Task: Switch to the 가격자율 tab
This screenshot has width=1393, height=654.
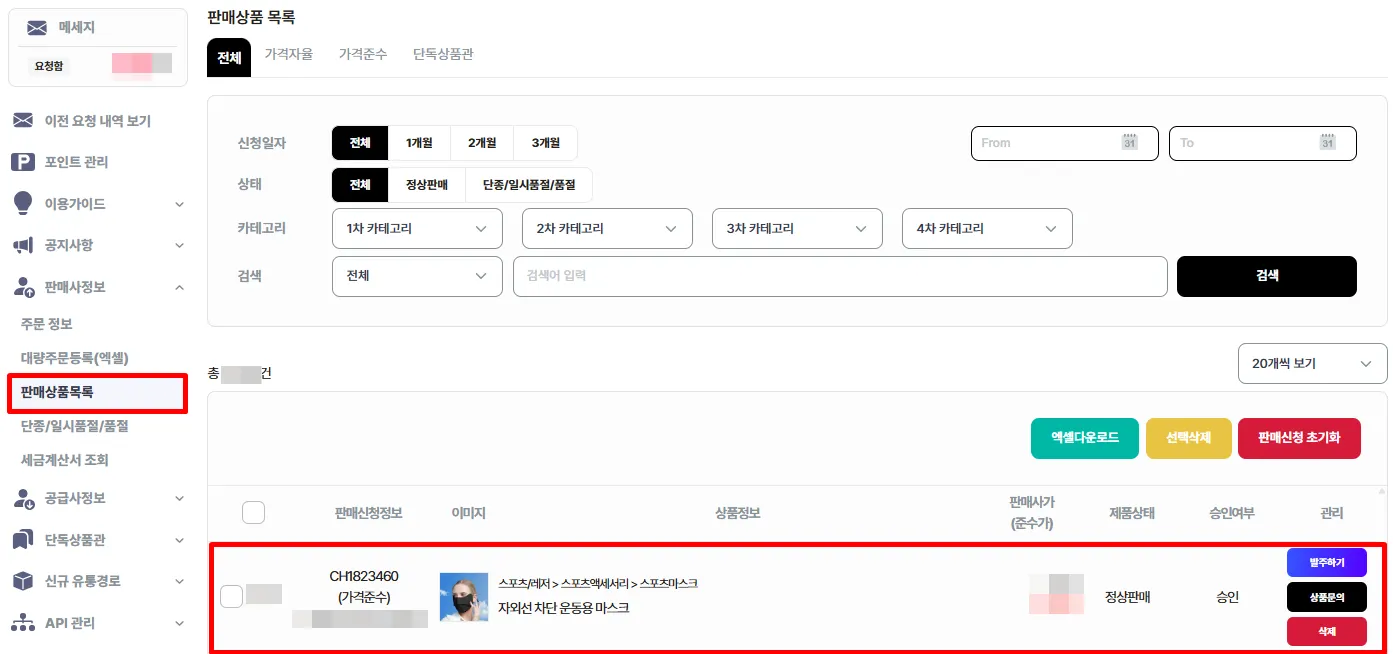Action: tap(289, 54)
